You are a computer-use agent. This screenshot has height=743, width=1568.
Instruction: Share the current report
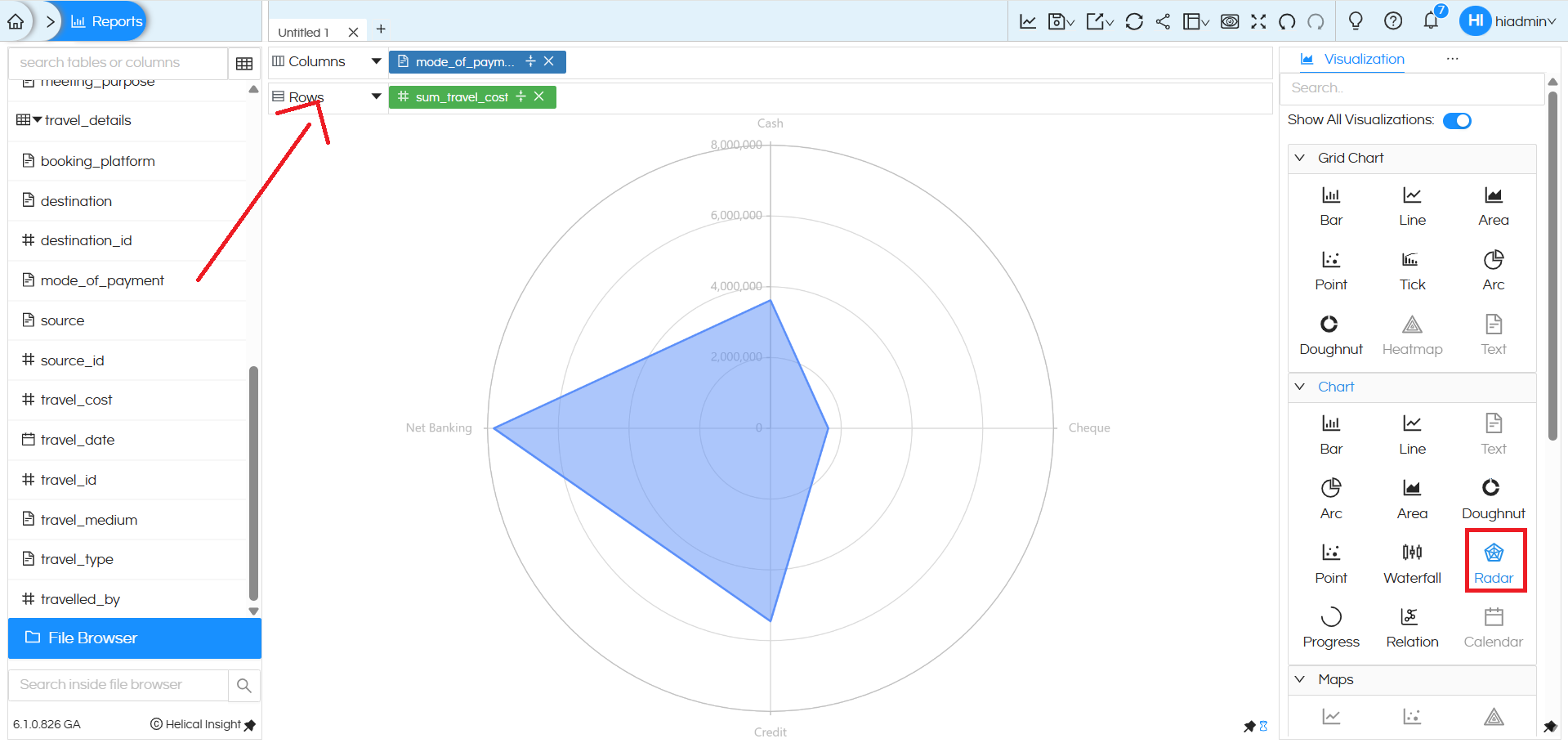click(1164, 21)
